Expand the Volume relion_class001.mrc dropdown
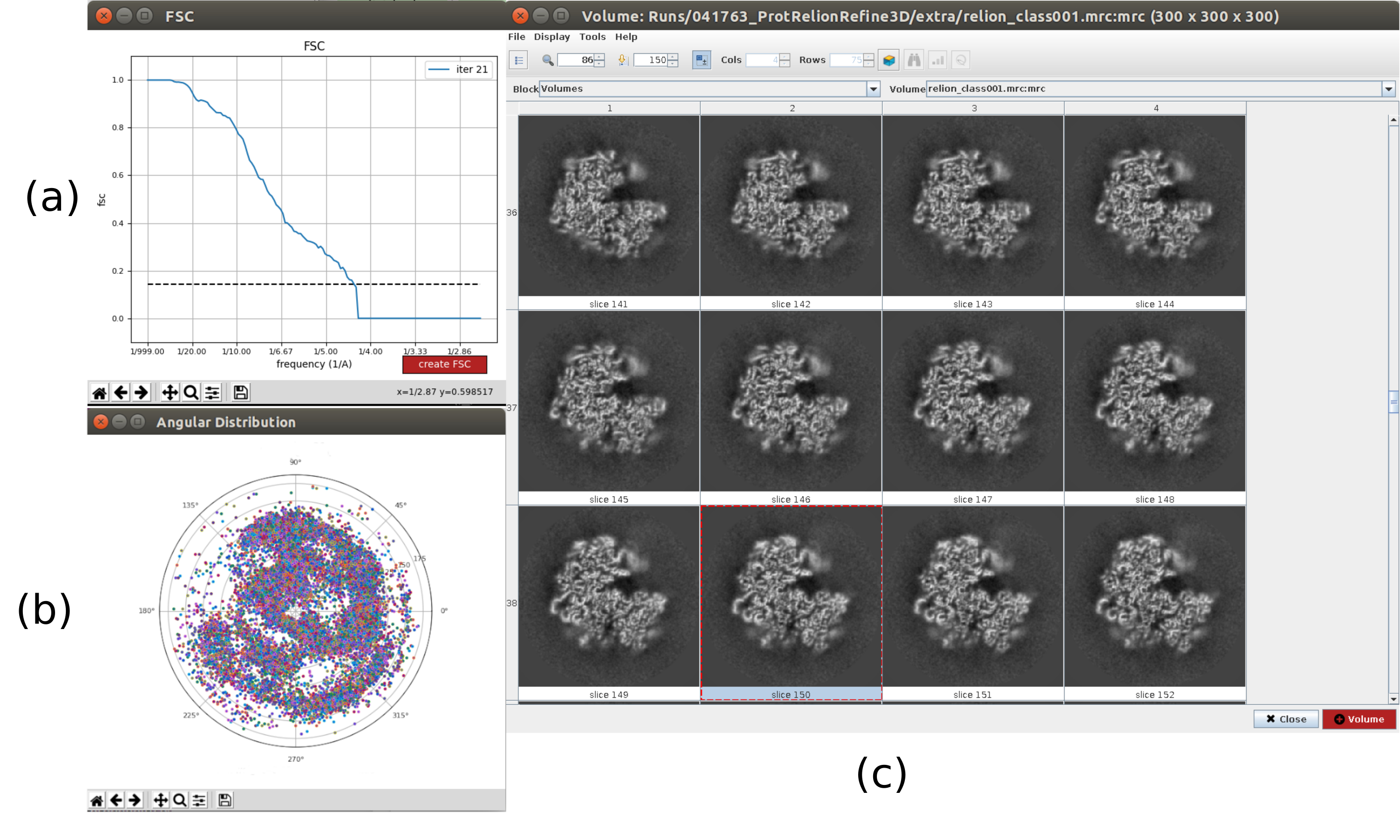This screenshot has height=840, width=1400. click(1388, 89)
